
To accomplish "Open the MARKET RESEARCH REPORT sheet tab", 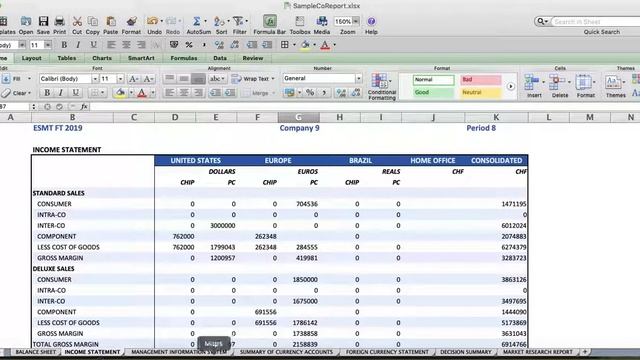I will 538,352.
